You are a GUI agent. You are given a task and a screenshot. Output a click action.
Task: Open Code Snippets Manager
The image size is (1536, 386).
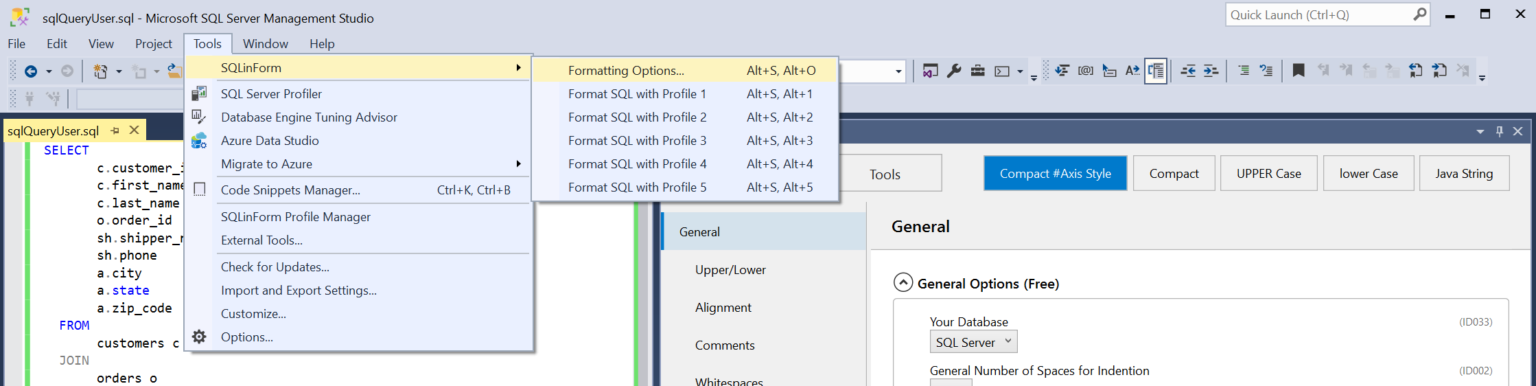tap(357, 190)
